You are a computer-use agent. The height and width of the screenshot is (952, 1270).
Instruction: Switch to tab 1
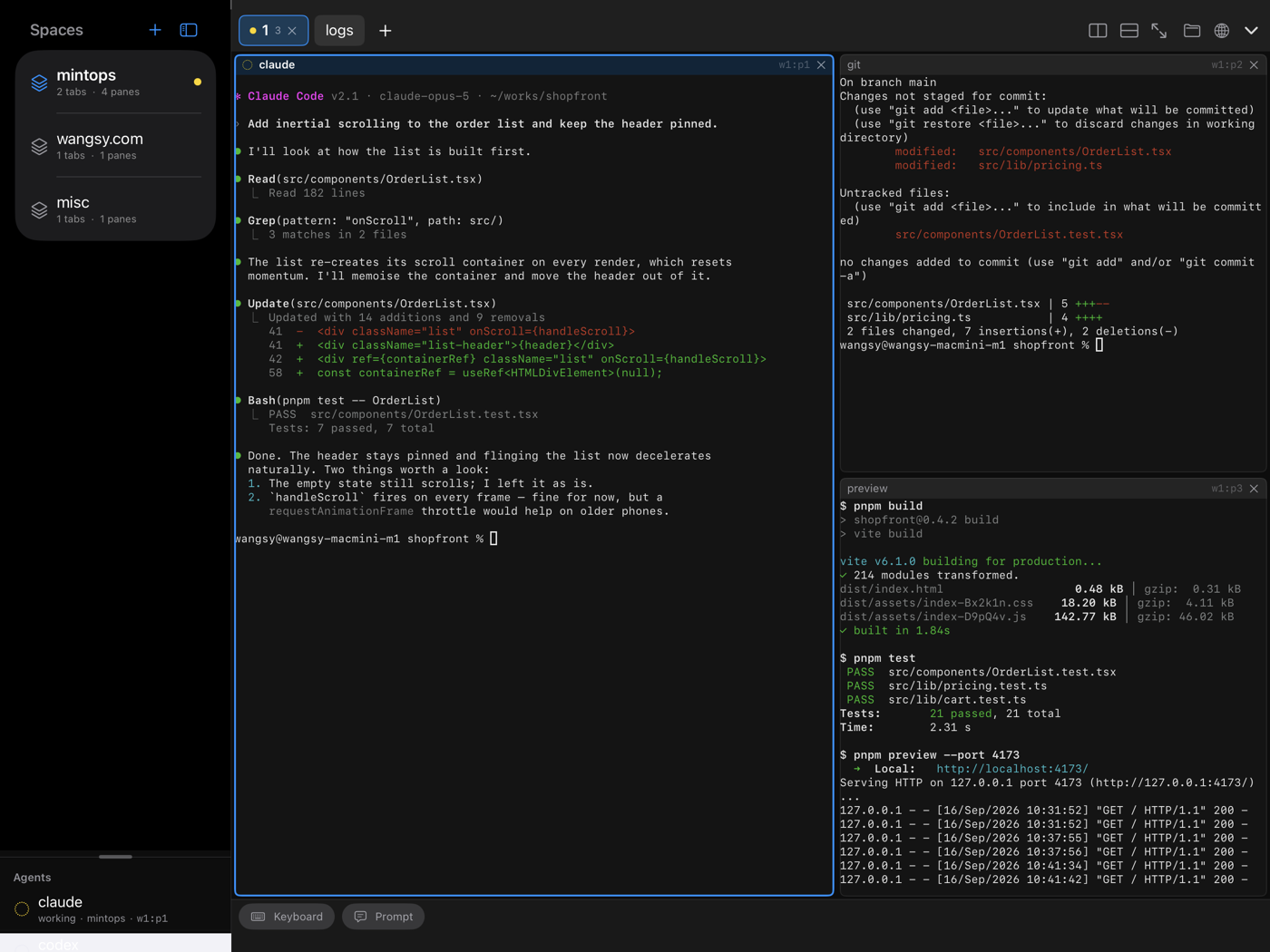(273, 31)
